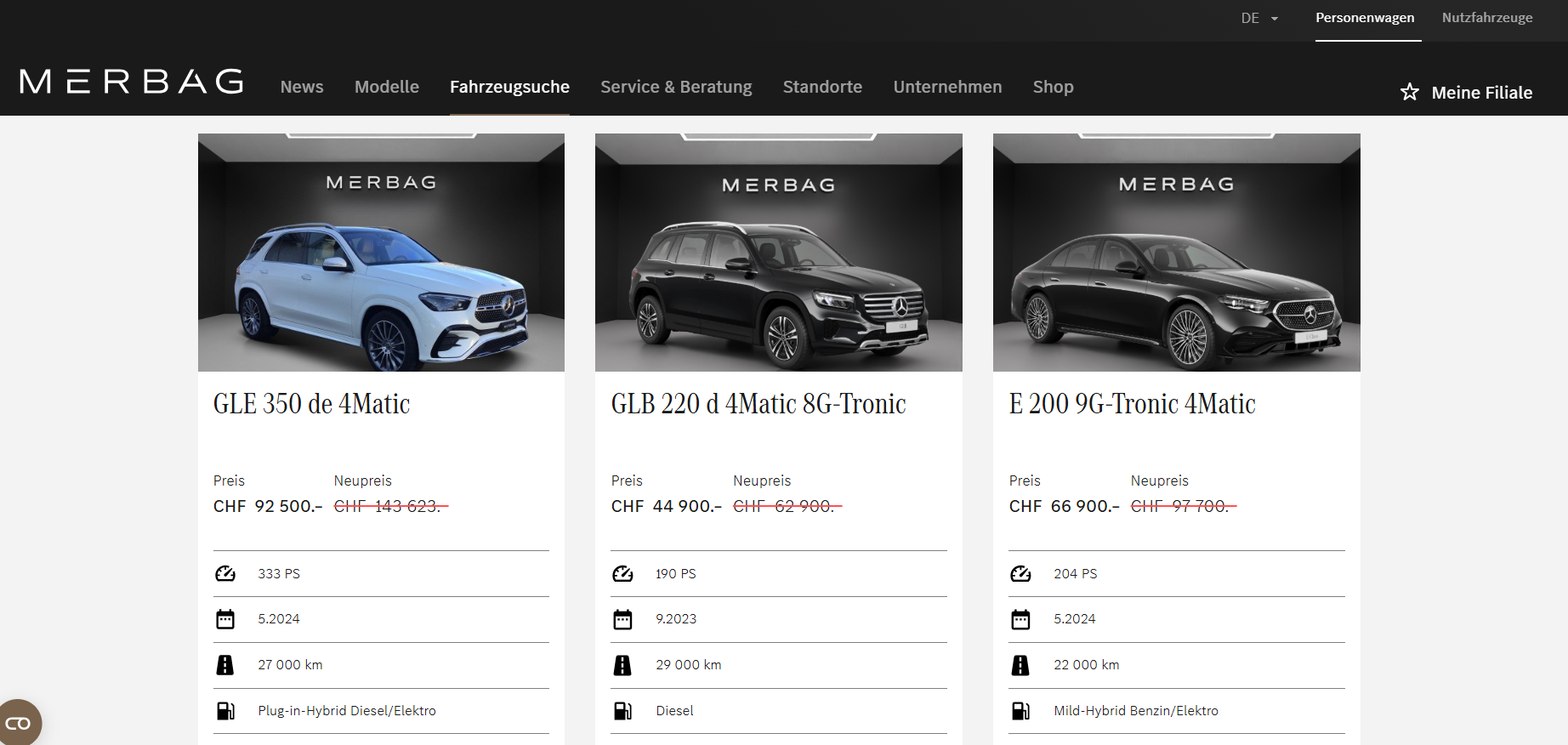Click the Meine Filiale link
This screenshot has width=1568, height=745.
(1482, 93)
